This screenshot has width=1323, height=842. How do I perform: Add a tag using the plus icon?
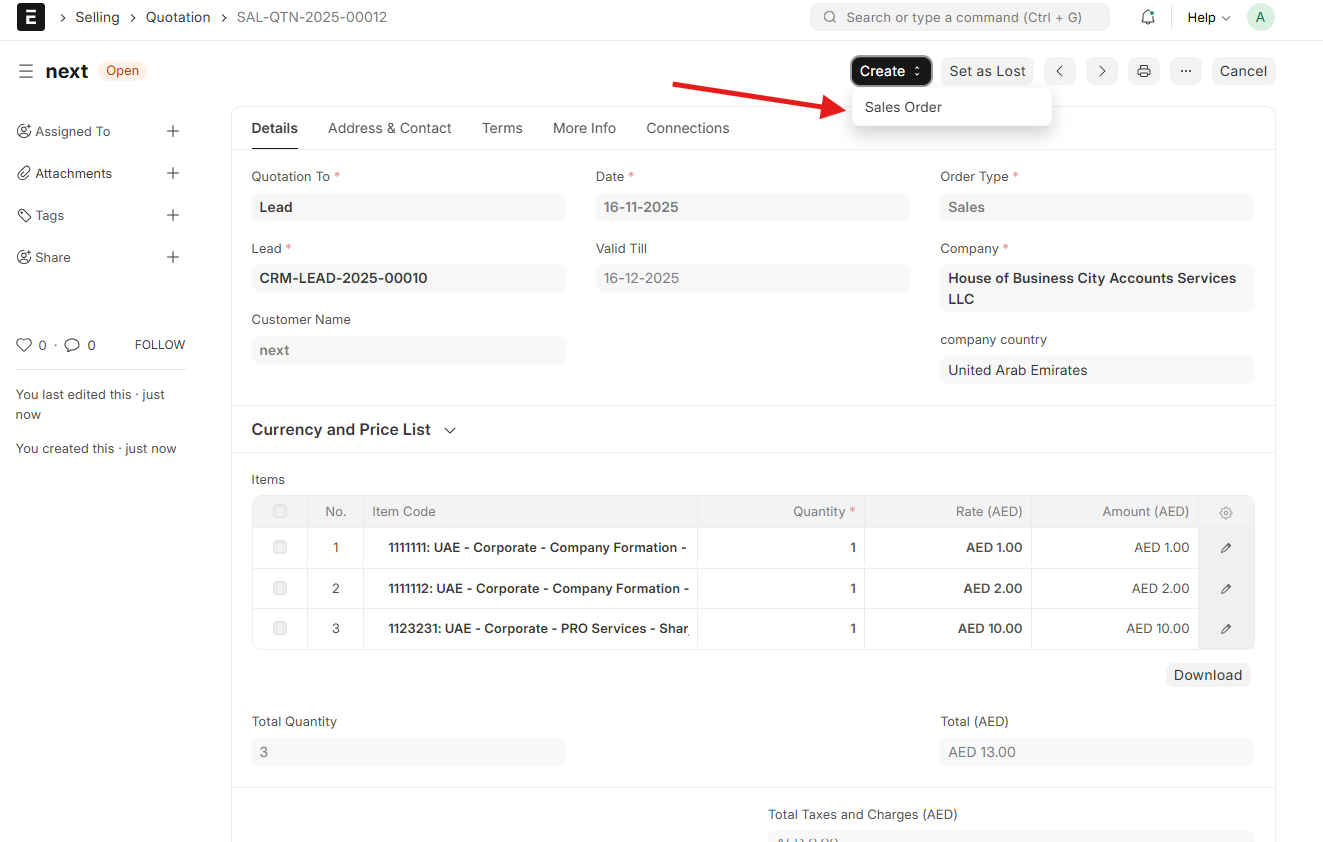coord(172,215)
